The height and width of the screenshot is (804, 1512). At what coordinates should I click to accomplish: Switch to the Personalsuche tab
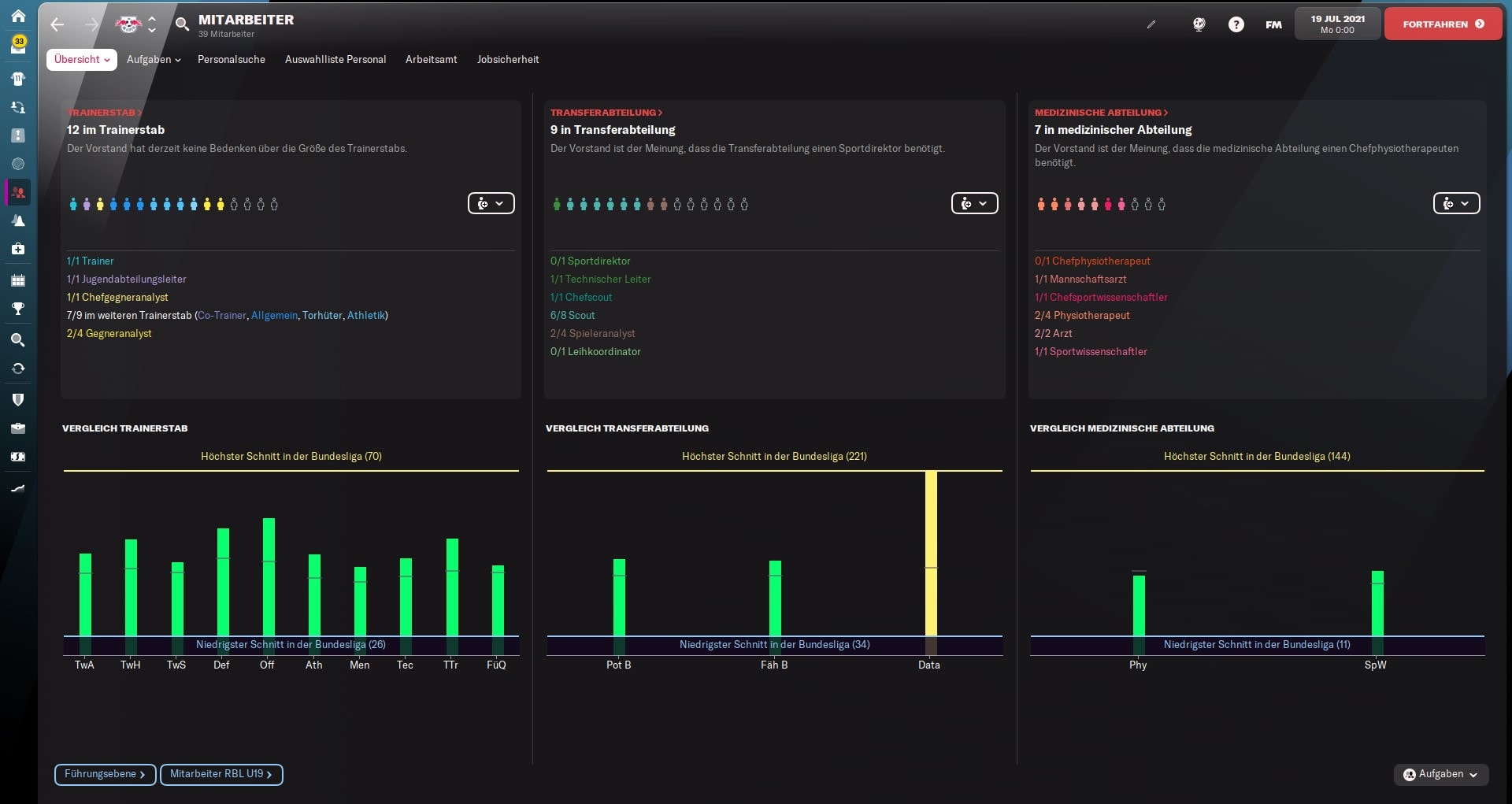point(231,60)
